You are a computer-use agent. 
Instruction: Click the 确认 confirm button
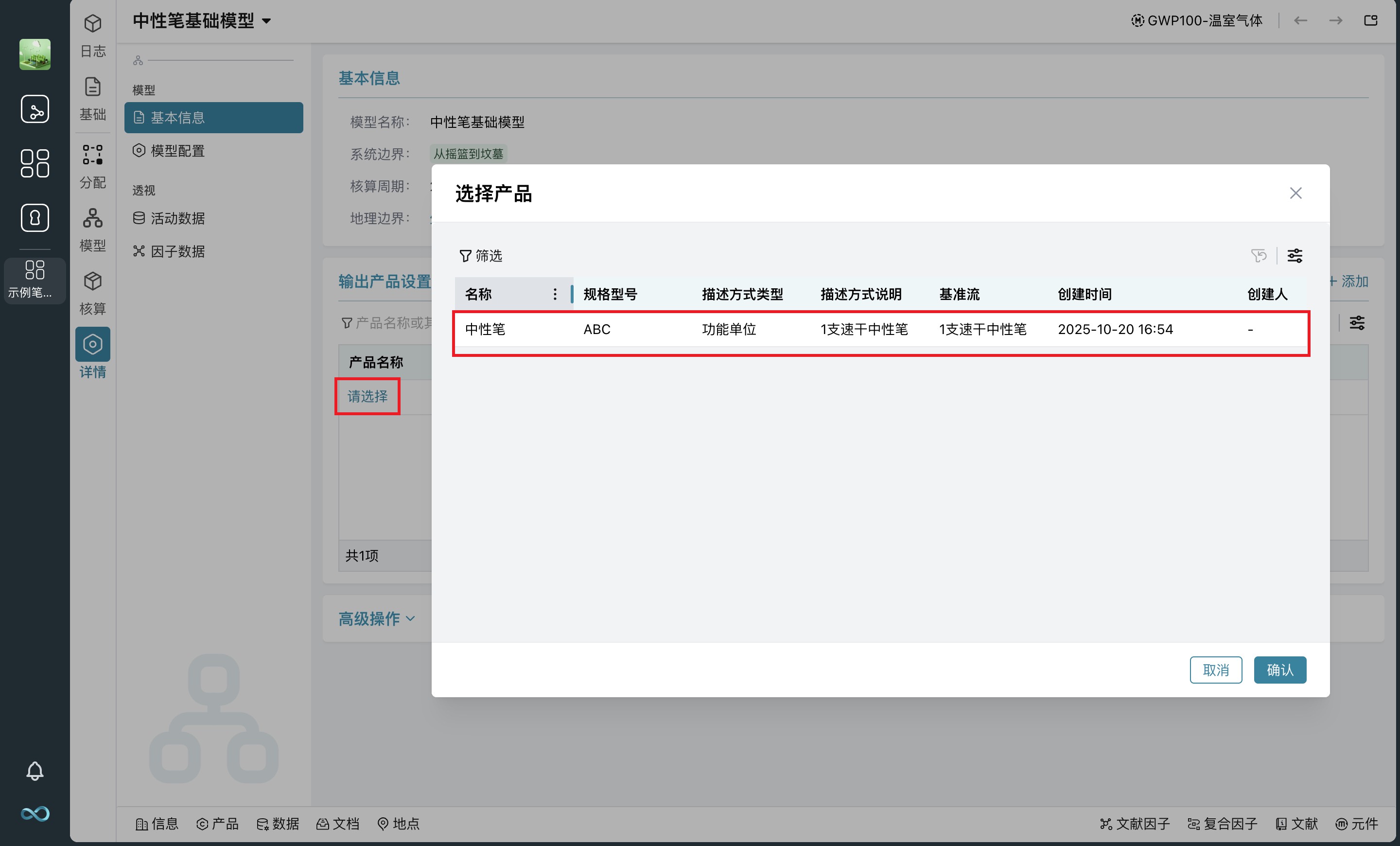(1279, 670)
